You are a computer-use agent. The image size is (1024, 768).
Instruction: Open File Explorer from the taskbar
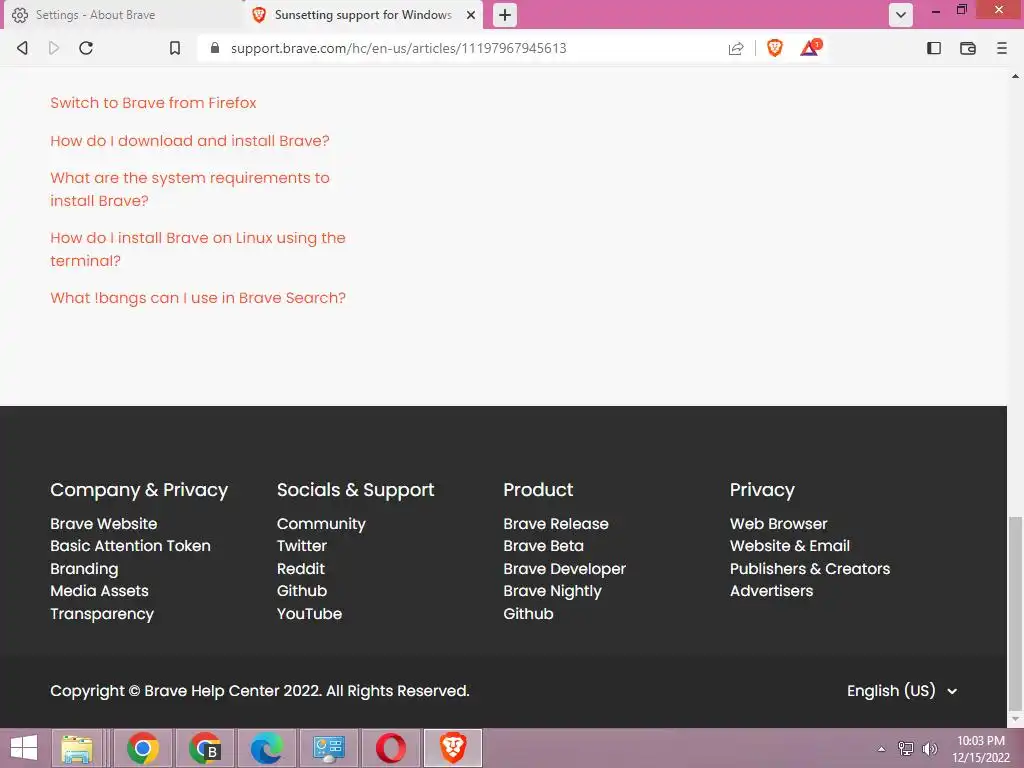point(77,748)
